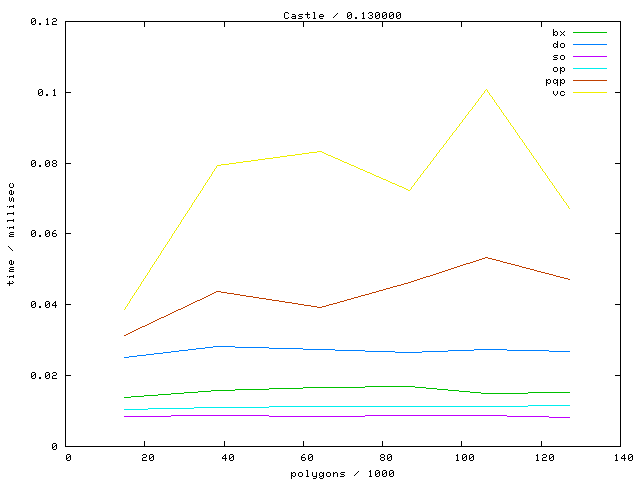Screen dimensions: 640x480
Task: Click the yellow line sample beside vc
Action: coord(590,93)
